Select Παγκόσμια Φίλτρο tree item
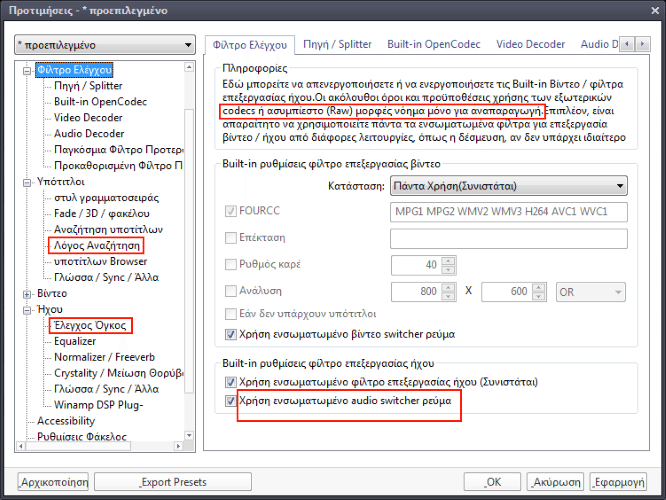This screenshot has height=500, width=666. pos(118,150)
